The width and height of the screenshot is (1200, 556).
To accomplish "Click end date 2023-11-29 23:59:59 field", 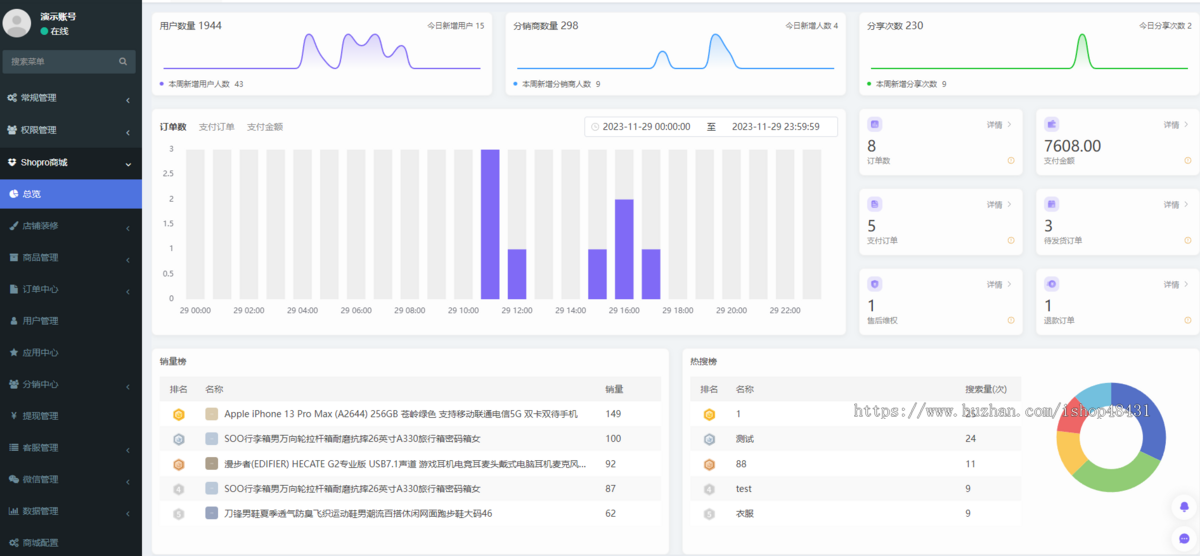I will tap(776, 127).
